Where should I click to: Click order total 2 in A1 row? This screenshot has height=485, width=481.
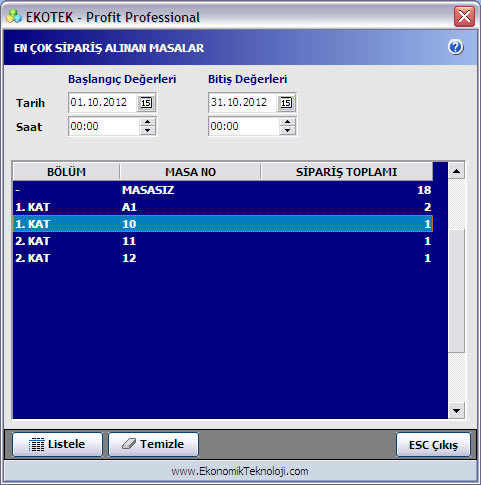[428, 207]
